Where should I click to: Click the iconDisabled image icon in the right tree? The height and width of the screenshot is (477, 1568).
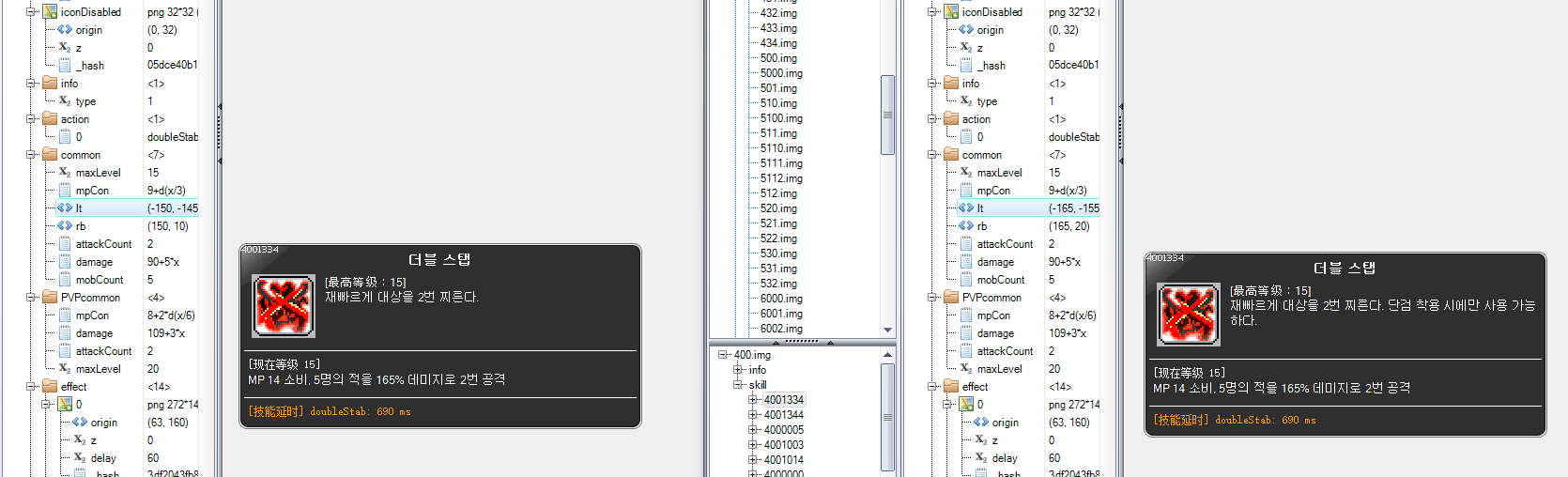(951, 12)
